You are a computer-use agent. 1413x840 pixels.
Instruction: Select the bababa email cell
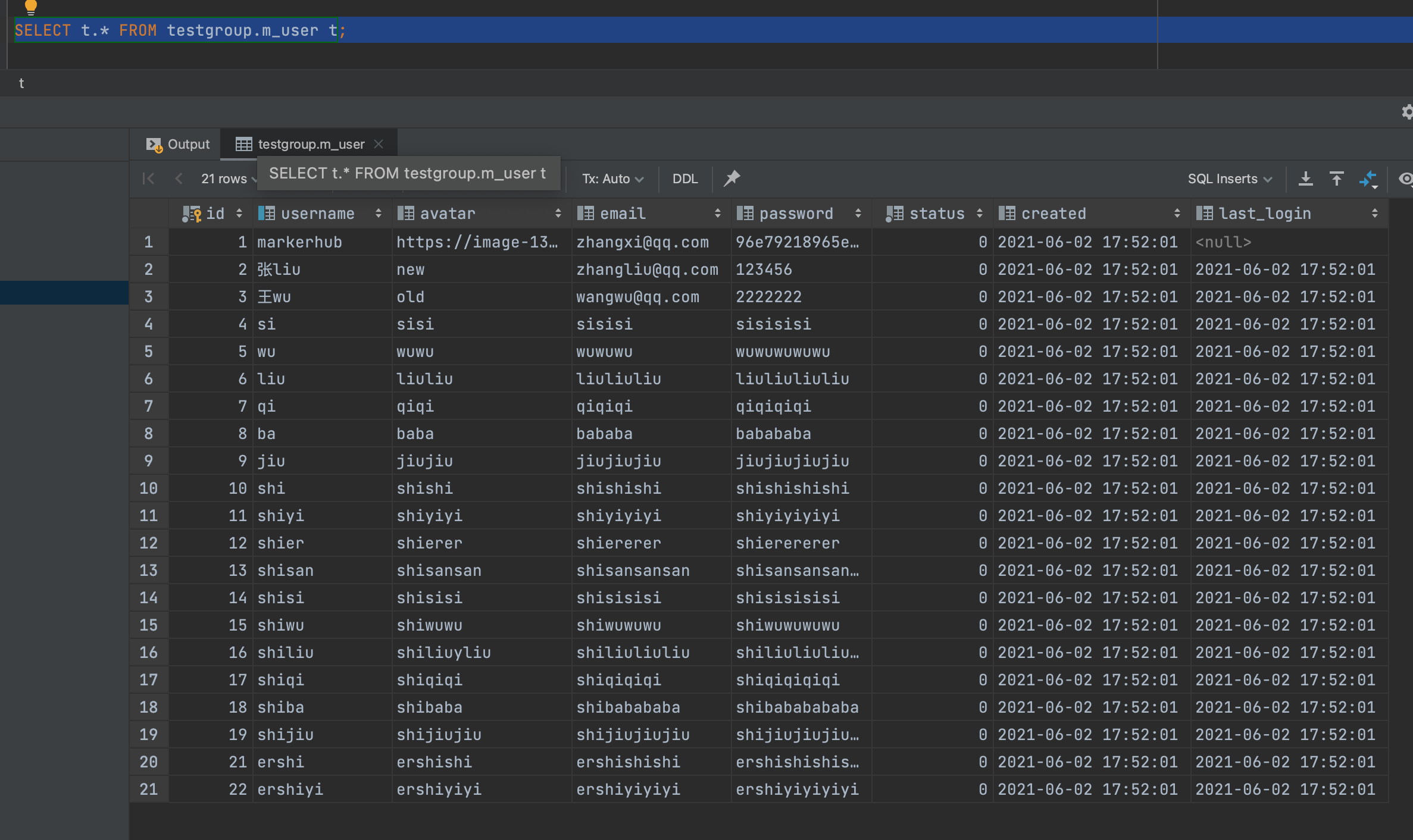(651, 434)
